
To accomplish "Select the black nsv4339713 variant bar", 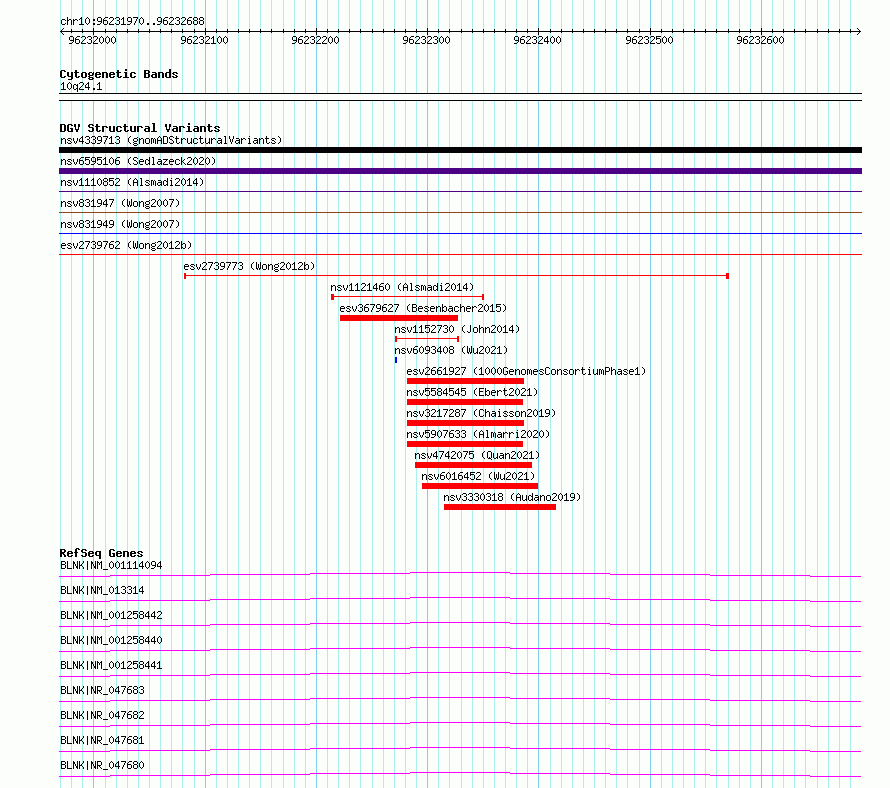I will click(460, 150).
